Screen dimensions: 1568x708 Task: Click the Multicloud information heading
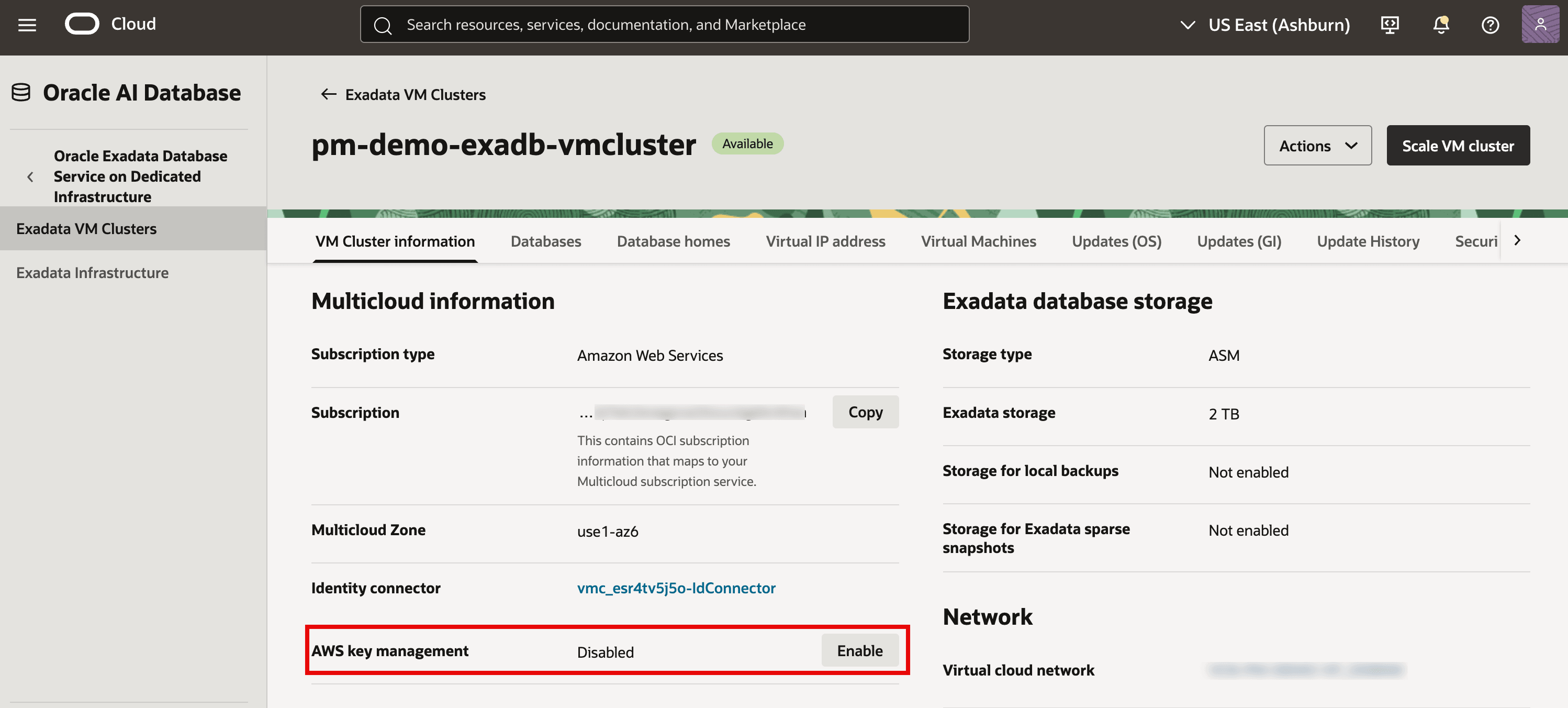(x=432, y=301)
